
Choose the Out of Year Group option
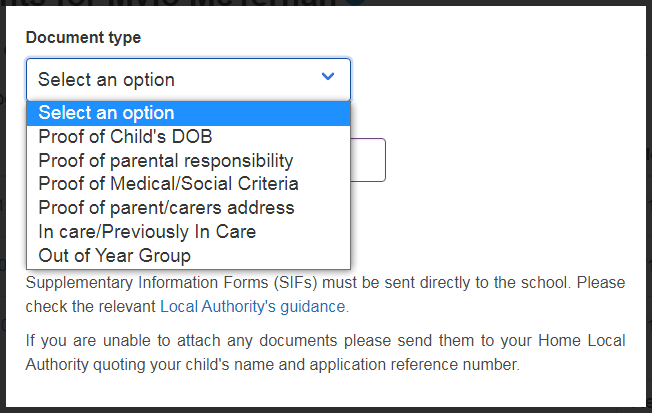pyautogui.click(x=115, y=256)
